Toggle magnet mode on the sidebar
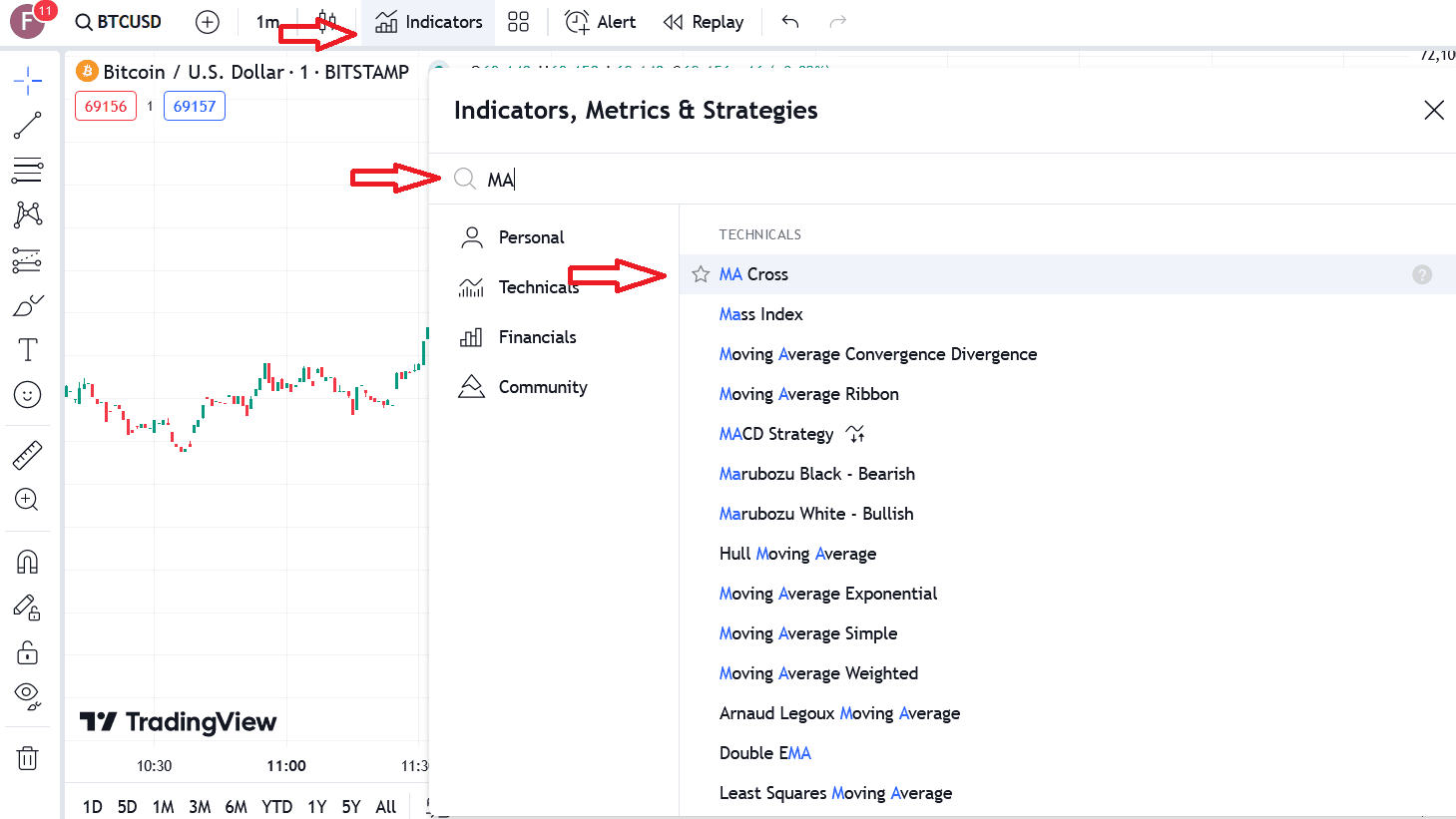Viewport: 1456px width, 819px height. pyautogui.click(x=27, y=562)
